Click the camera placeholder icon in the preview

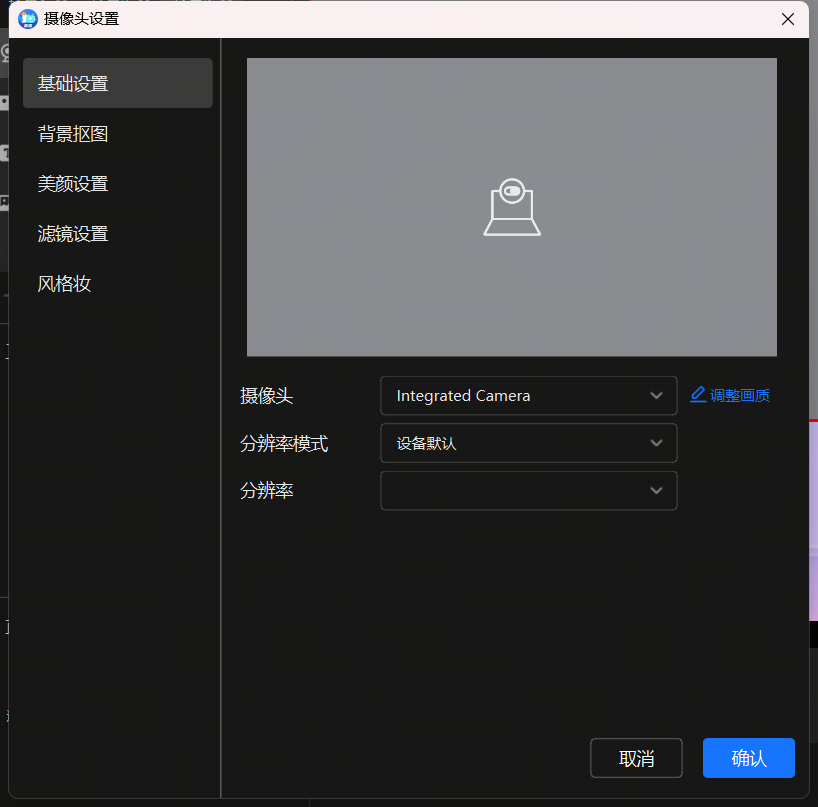pyautogui.click(x=511, y=205)
